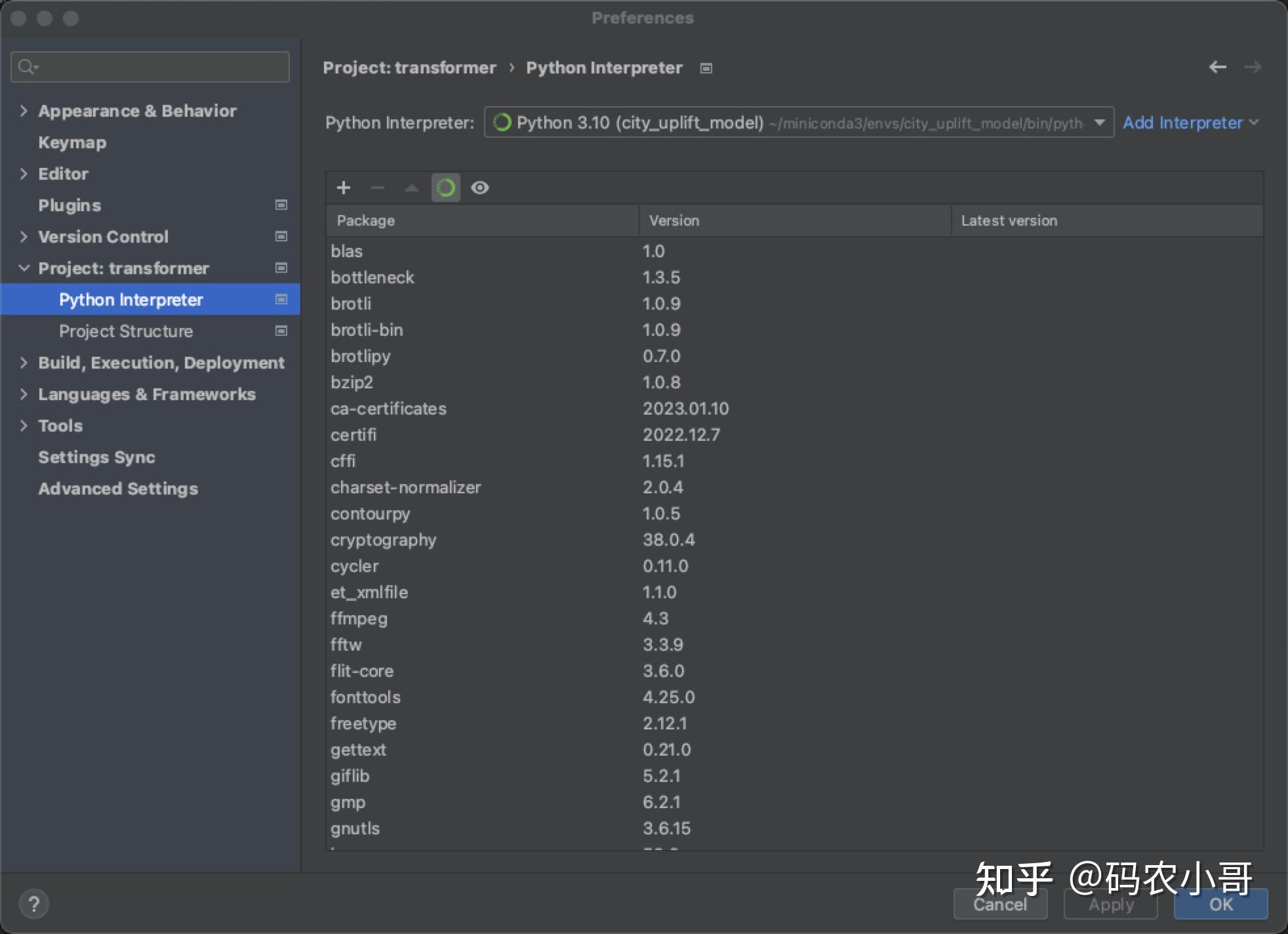
Task: Open the Python Interpreter selection dropdown
Action: coord(1099,122)
